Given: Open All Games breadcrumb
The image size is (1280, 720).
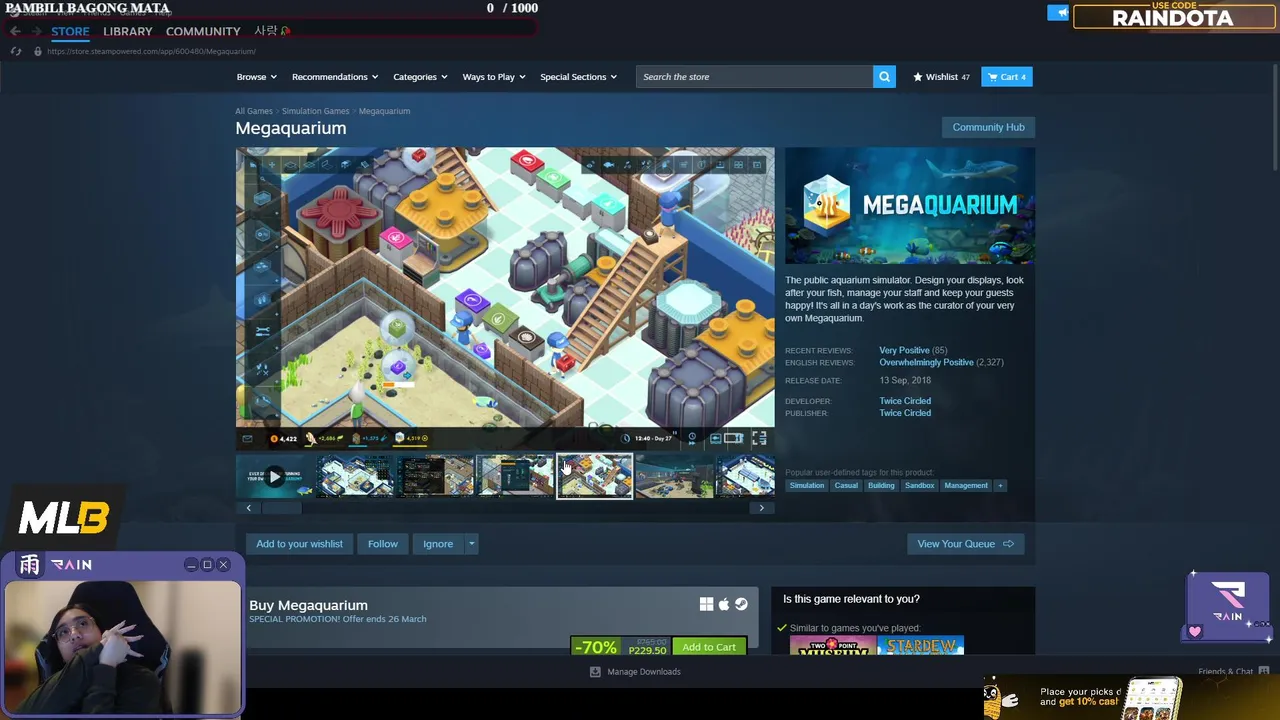Looking at the screenshot, I should tap(254, 111).
